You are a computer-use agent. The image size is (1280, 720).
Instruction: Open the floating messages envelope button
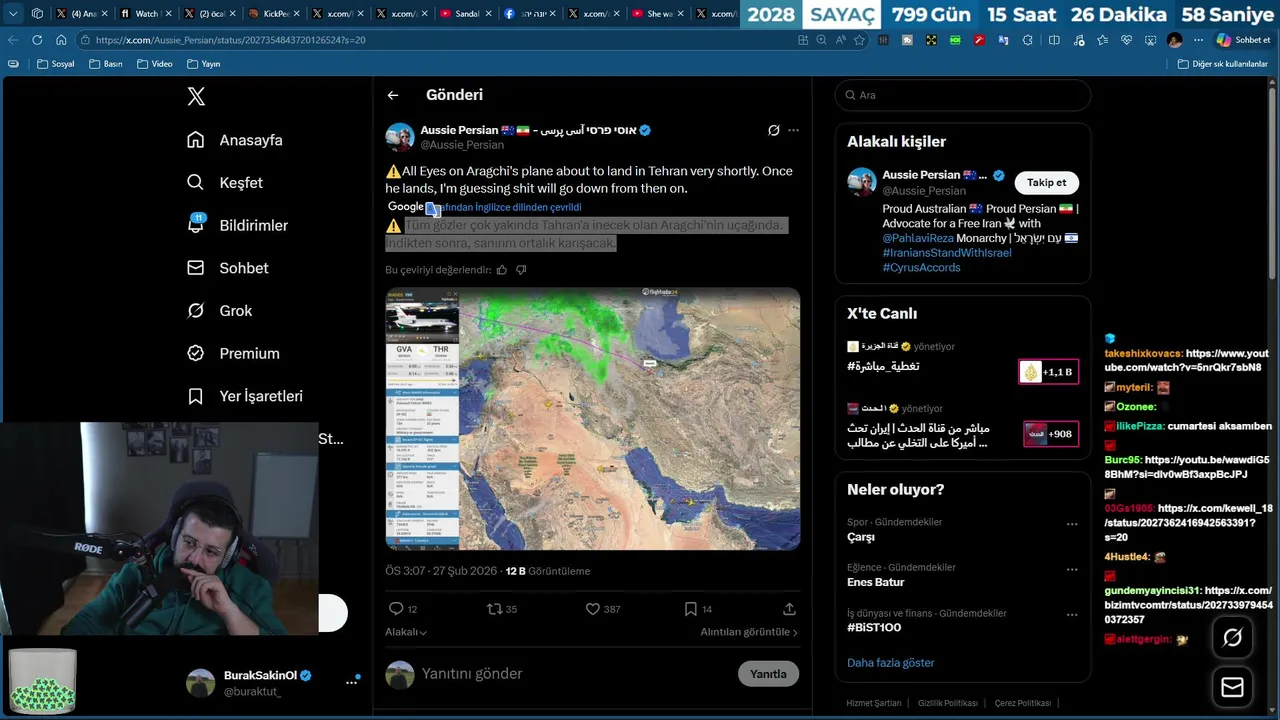pyautogui.click(x=1232, y=687)
